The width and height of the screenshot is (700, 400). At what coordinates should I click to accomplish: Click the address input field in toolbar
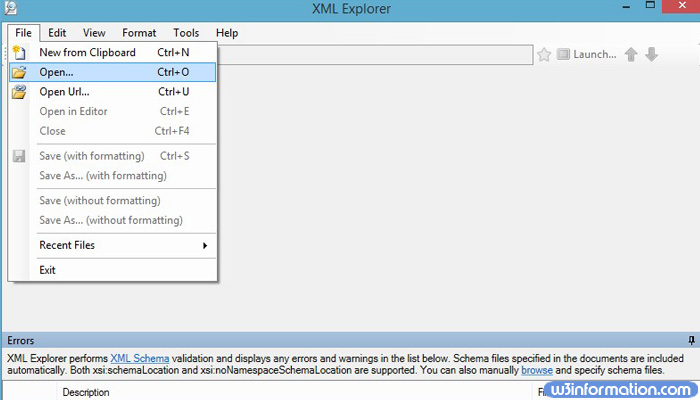(x=375, y=54)
